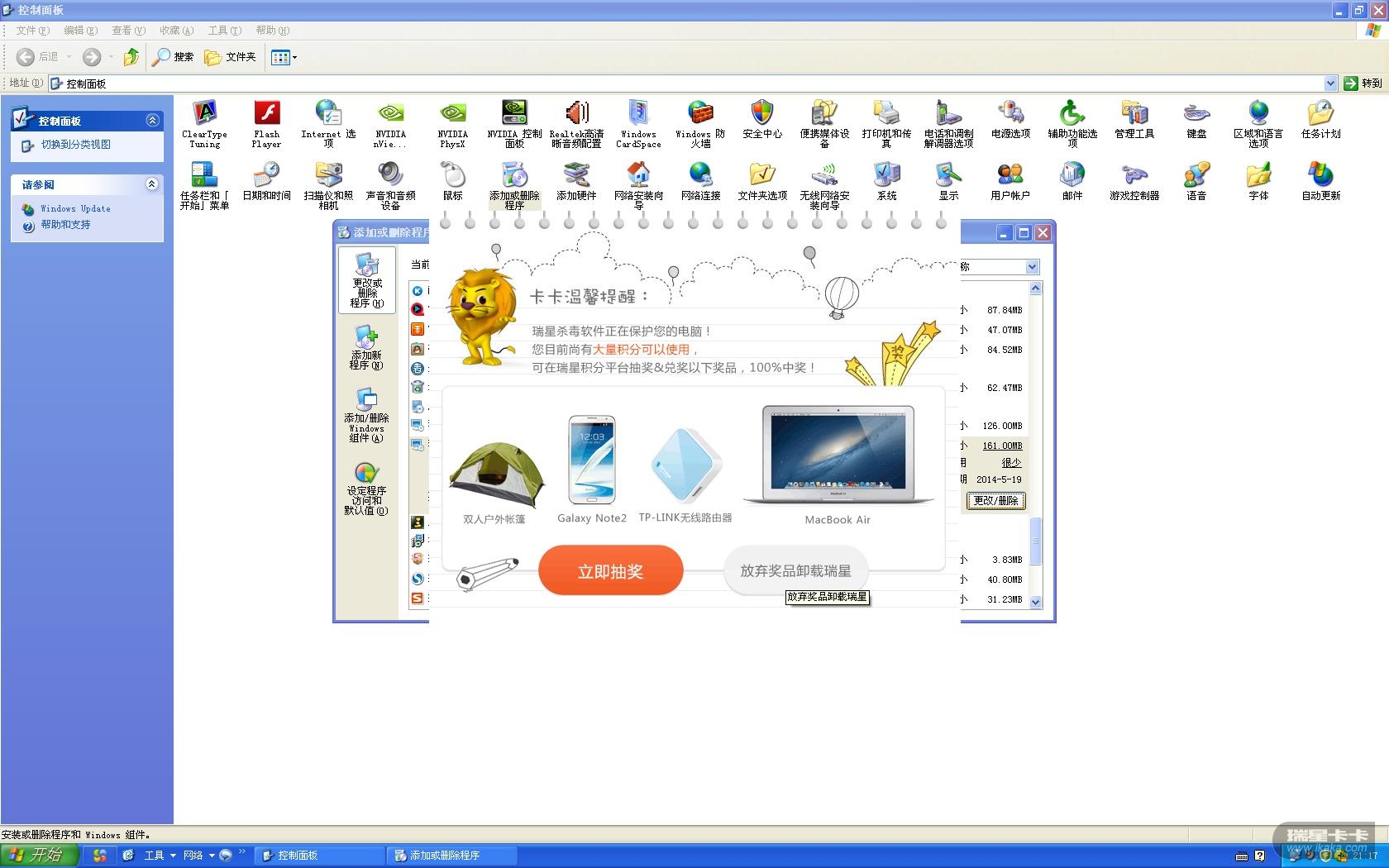Click the 立即抽奖 button
Viewport: 1389px width, 868px height.
(x=610, y=570)
